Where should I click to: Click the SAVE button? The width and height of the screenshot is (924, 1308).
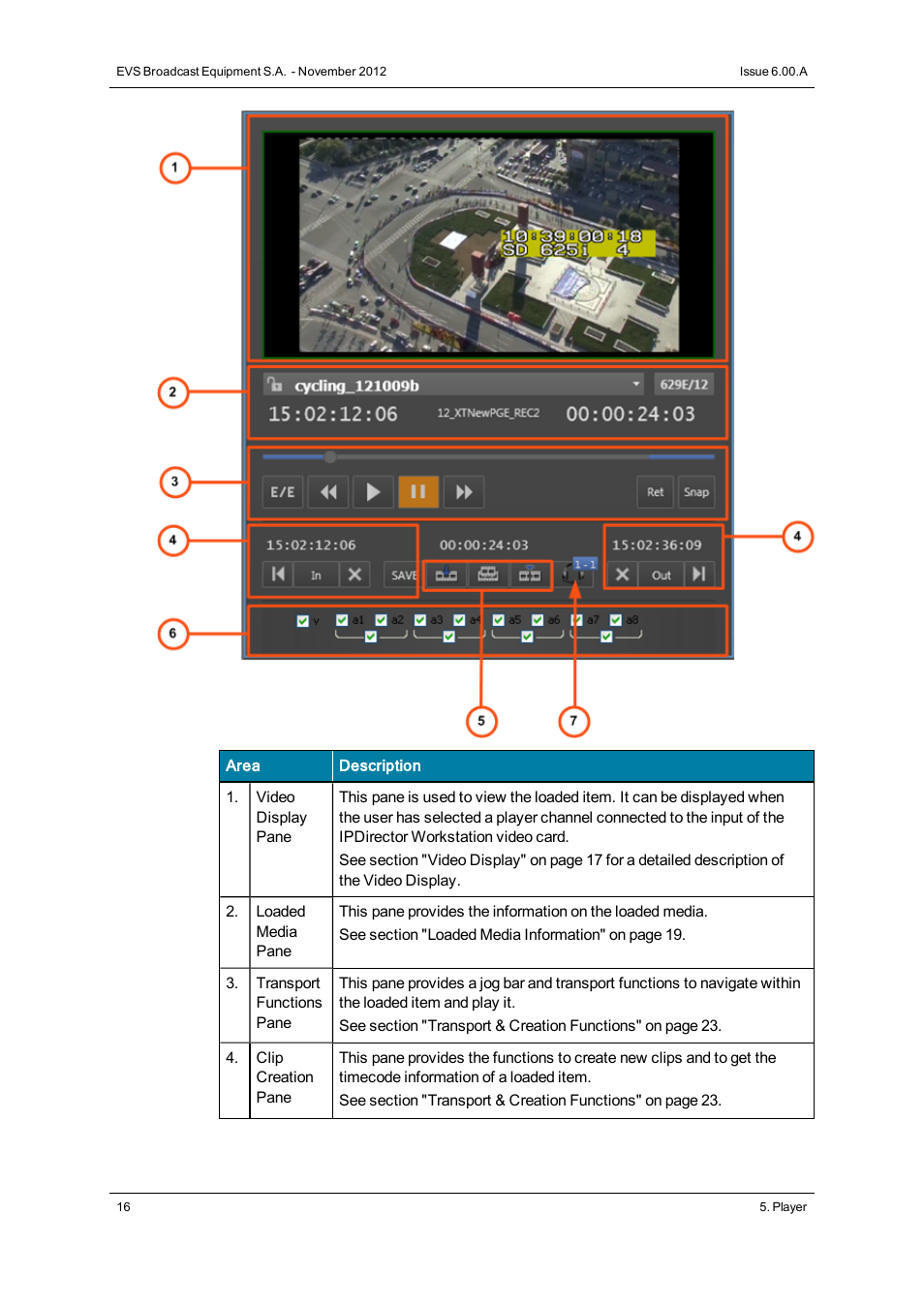[x=403, y=575]
